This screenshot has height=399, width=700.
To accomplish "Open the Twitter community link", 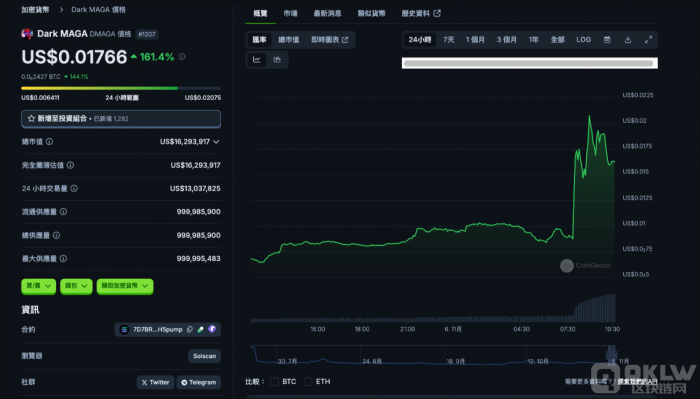I will (155, 382).
